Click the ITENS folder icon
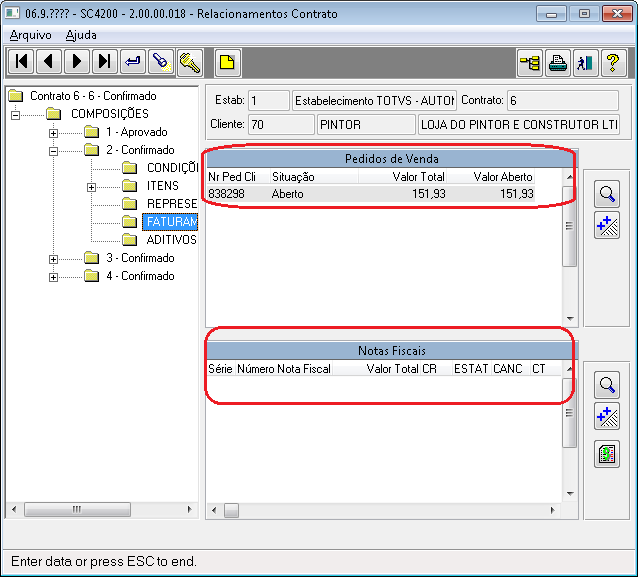Screen dimensions: 638x577 (130, 186)
